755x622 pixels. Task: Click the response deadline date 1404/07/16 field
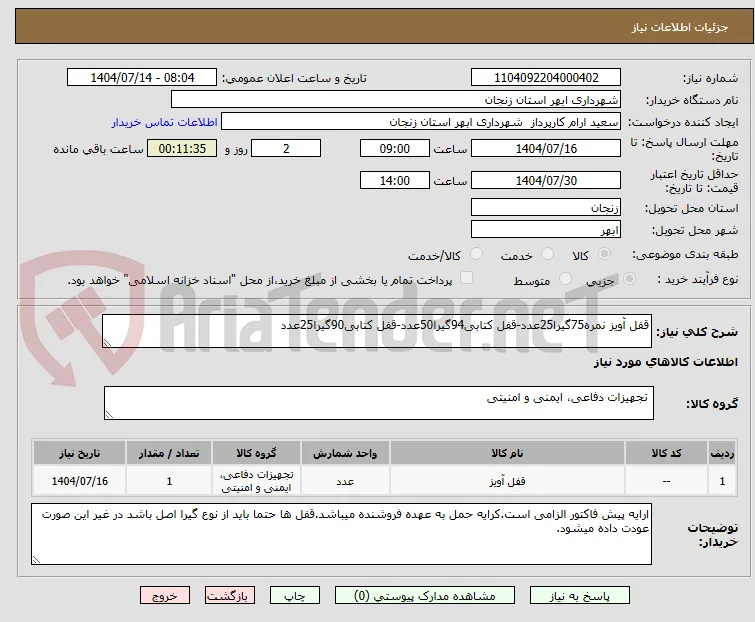tap(546, 148)
